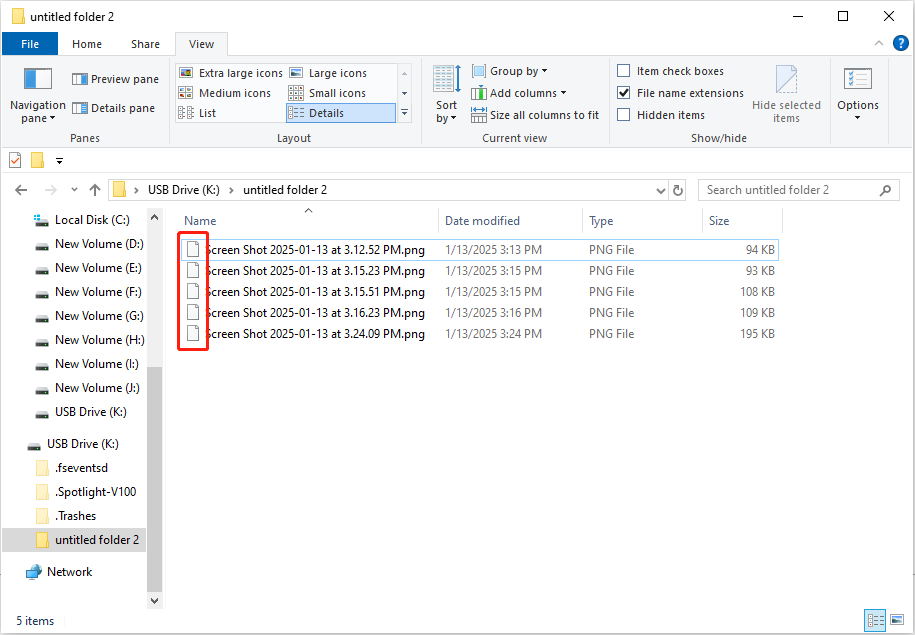
Task: Switch to the Home ribbon tab
Action: [87, 44]
